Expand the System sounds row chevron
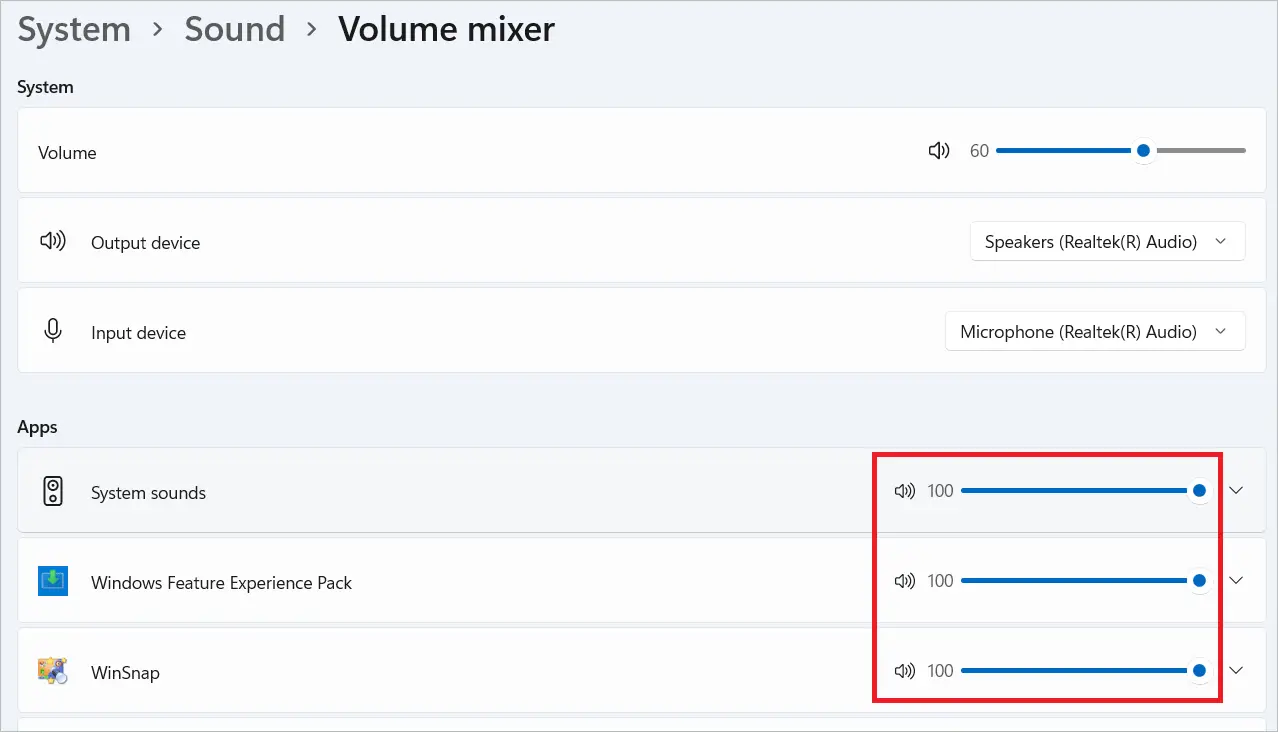The width and height of the screenshot is (1278, 732). click(x=1236, y=491)
